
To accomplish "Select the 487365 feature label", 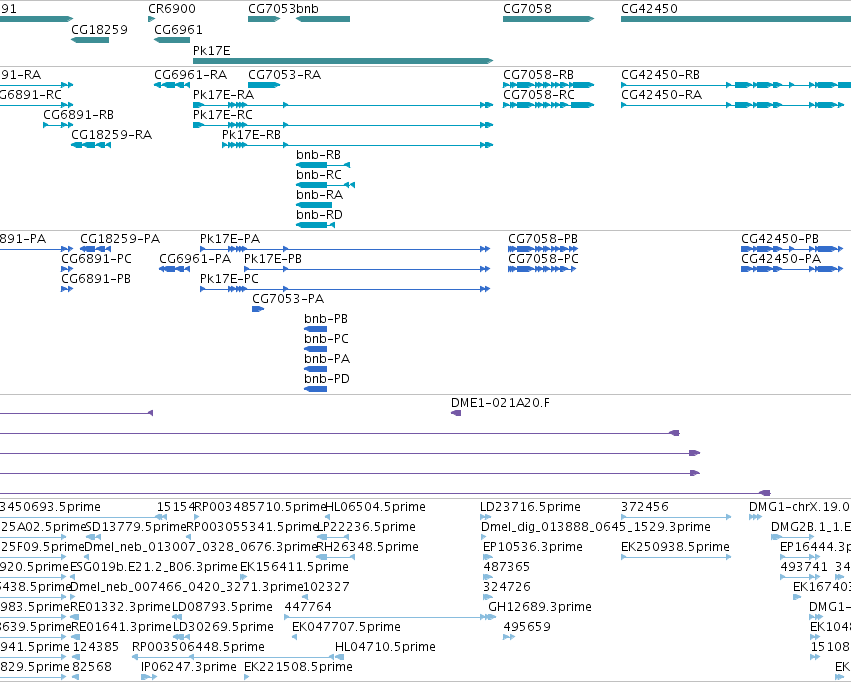I will [506, 566].
